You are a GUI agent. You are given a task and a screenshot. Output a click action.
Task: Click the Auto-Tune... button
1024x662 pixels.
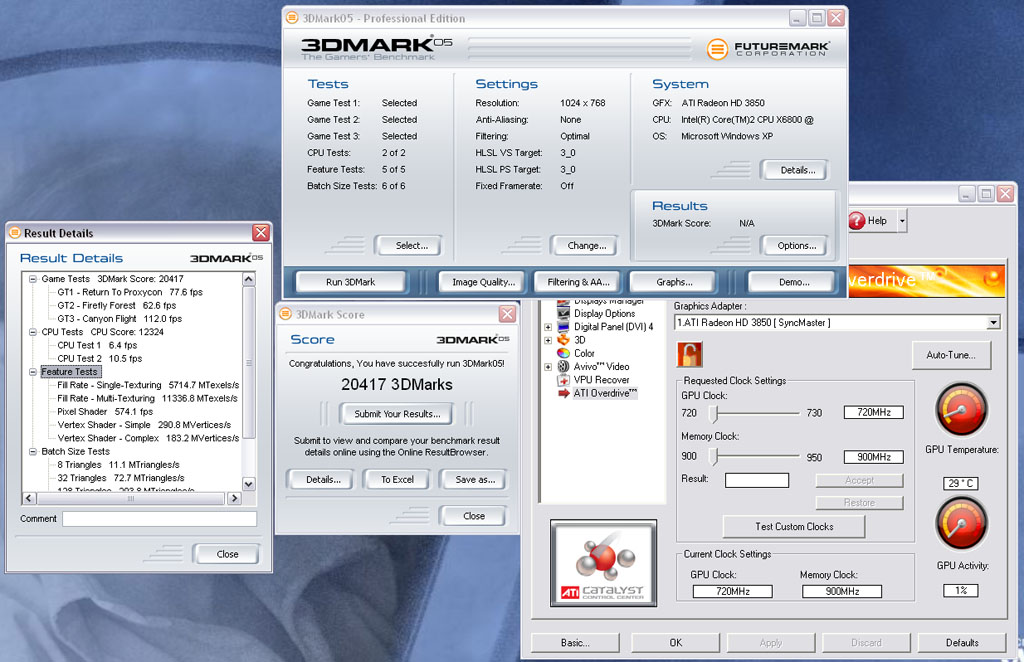coord(951,355)
